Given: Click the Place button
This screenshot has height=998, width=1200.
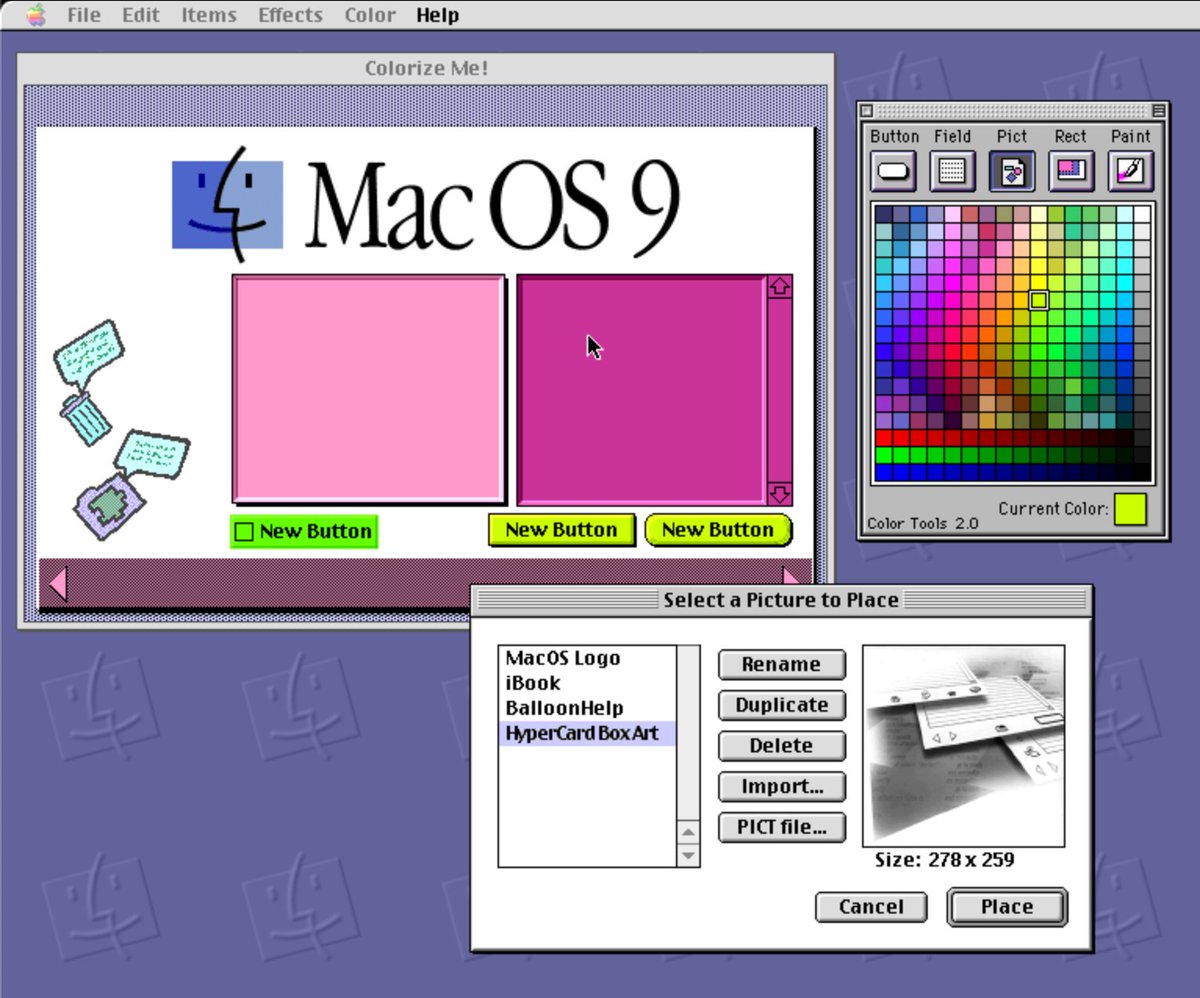Looking at the screenshot, I should (1007, 907).
